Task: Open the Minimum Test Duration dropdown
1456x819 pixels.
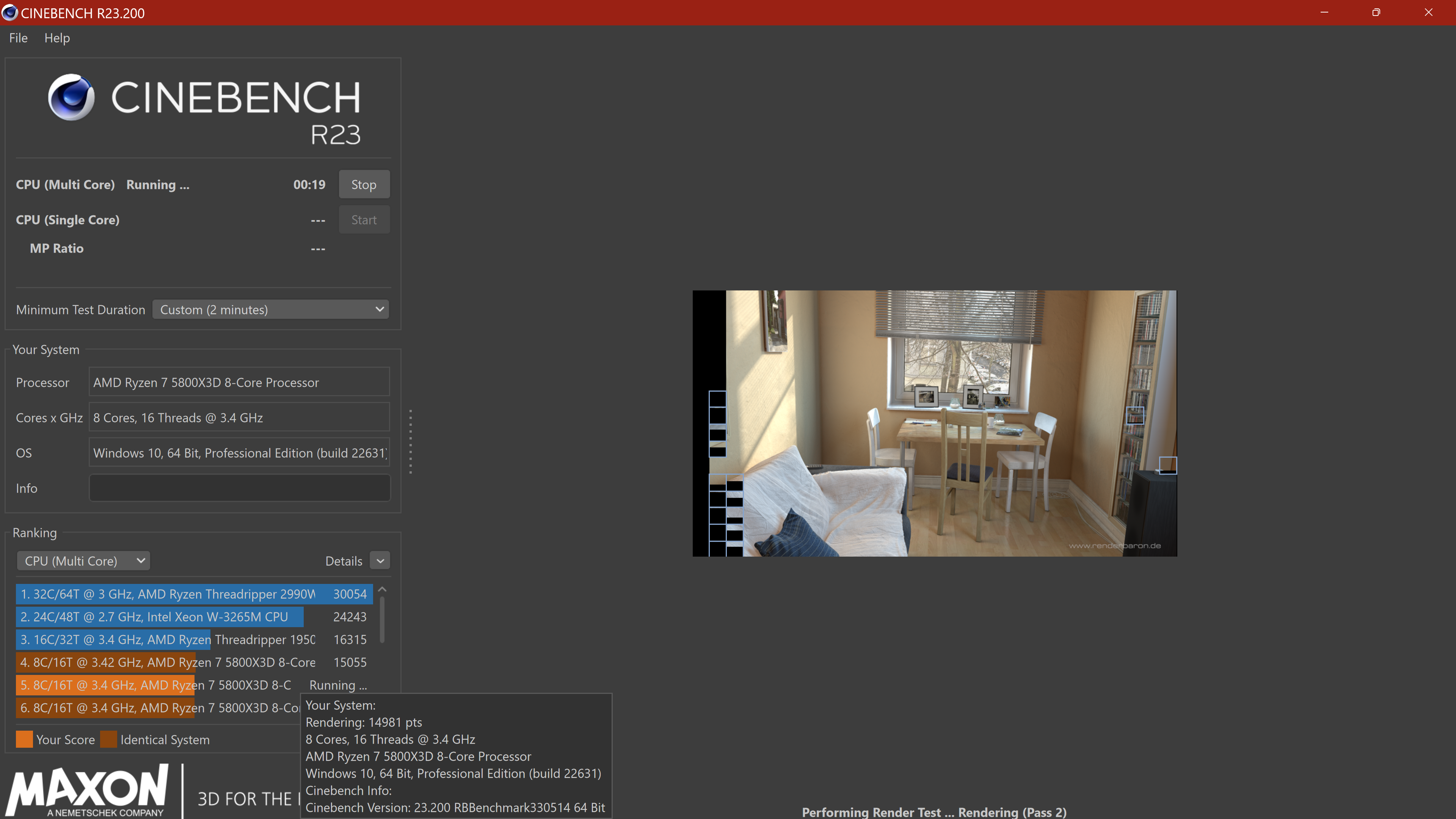Action: (271, 309)
